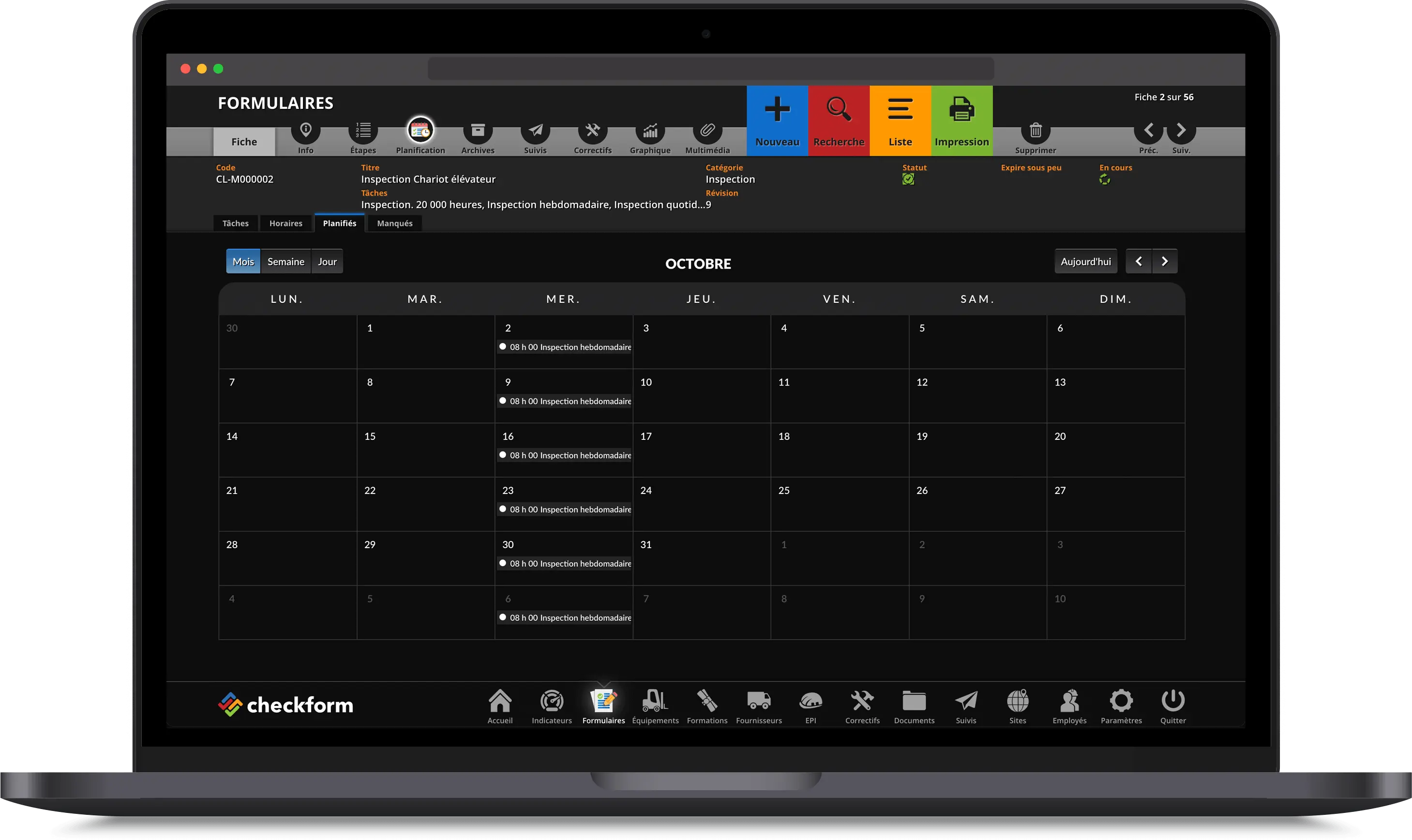This screenshot has width=1412, height=840.
Task: Switch to Jour calendar view
Action: pos(327,261)
